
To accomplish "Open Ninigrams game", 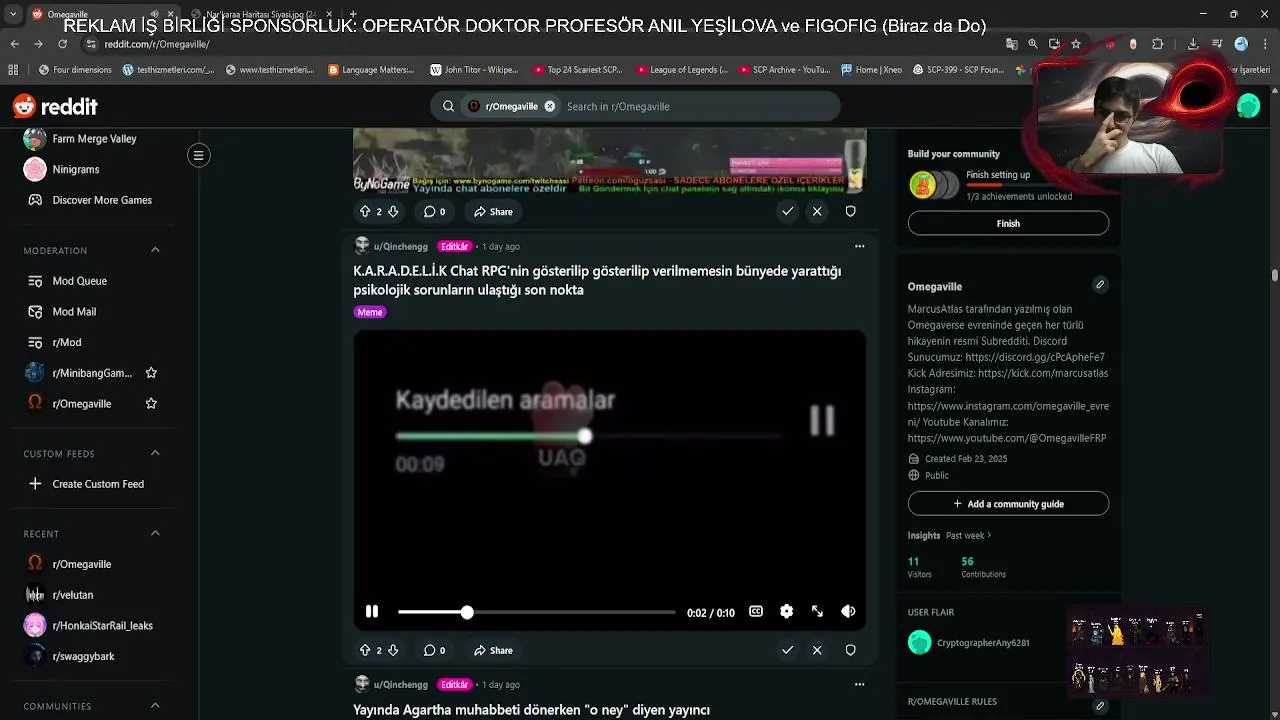I will tap(75, 169).
